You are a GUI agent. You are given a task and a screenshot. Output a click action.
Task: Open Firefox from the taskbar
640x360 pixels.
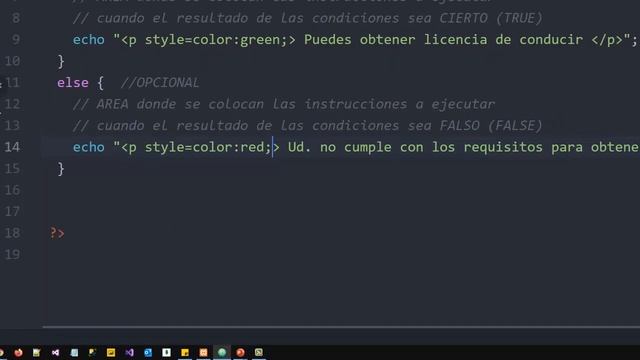click(x=18, y=352)
